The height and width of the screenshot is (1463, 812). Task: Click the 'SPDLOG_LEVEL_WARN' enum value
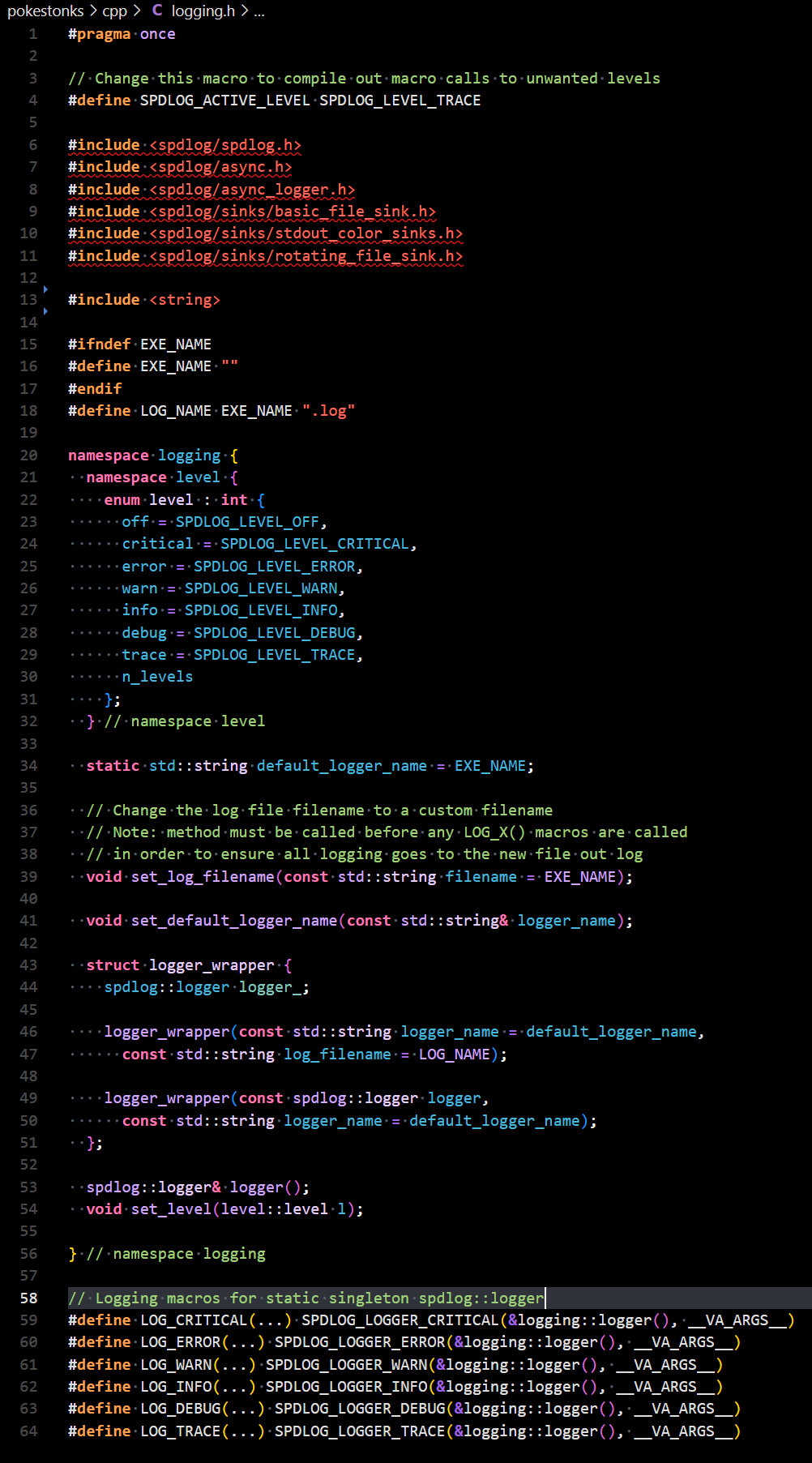click(x=261, y=588)
